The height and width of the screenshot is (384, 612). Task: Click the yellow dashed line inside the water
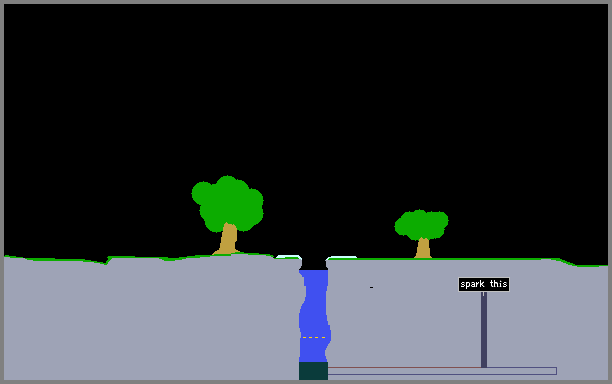coord(314,338)
